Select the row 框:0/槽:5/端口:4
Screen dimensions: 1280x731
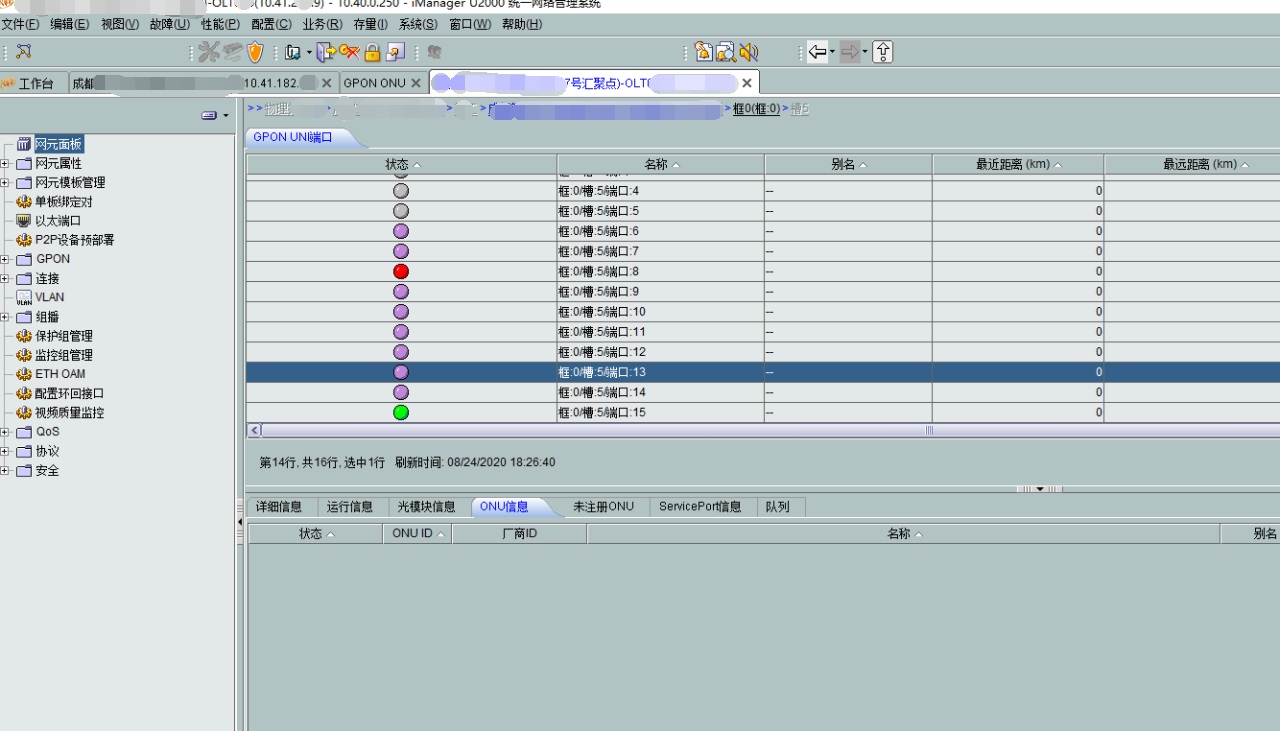(763, 191)
